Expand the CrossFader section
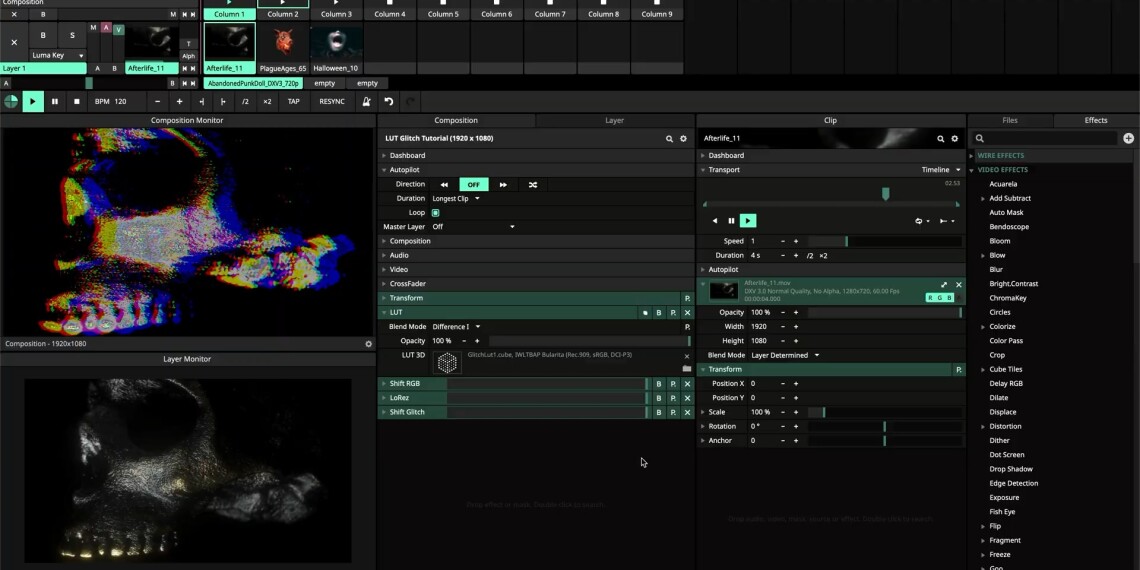The width and height of the screenshot is (1140, 570). (407, 284)
